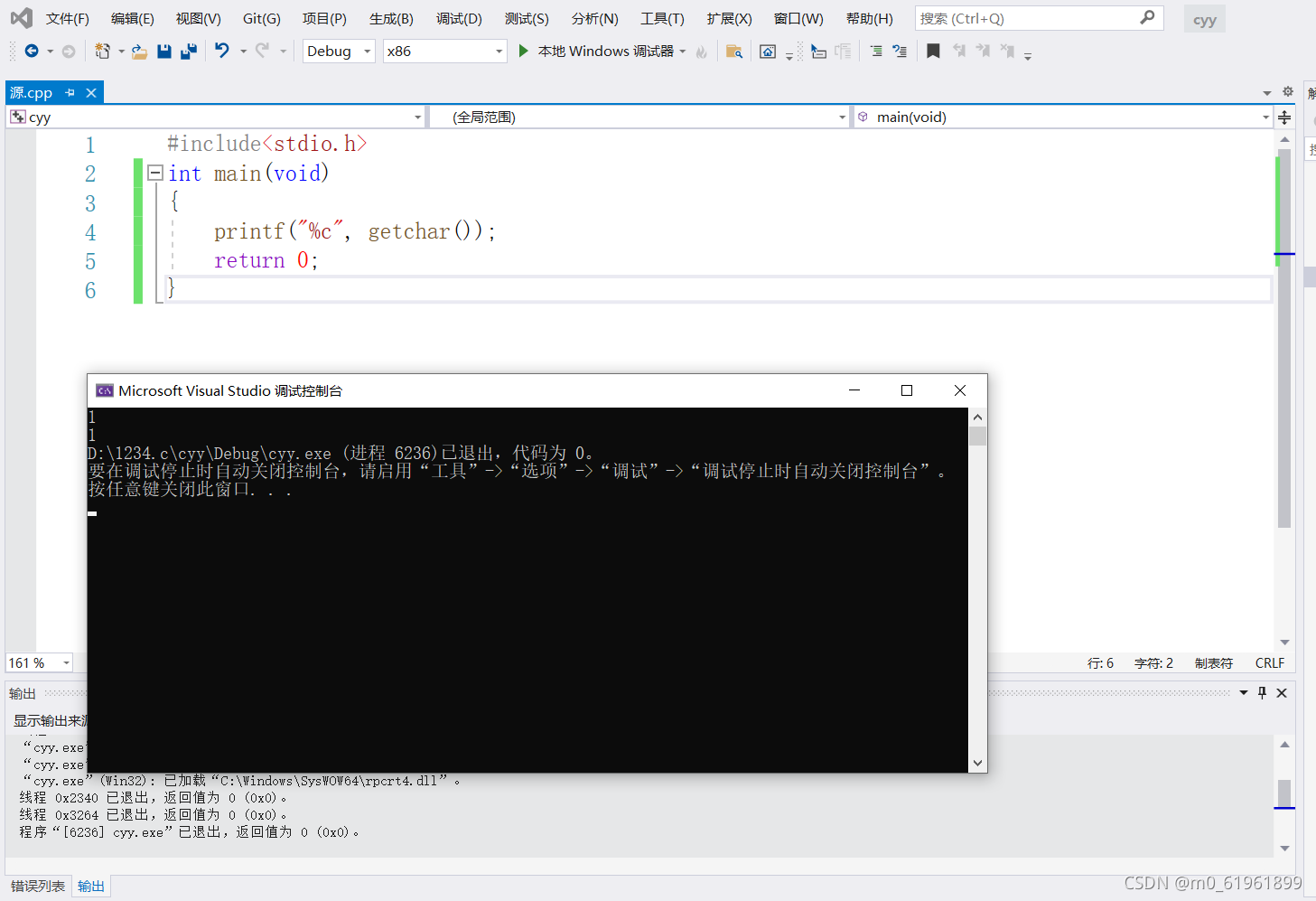
Task: Open the 测试(S) menu
Action: tap(527, 18)
